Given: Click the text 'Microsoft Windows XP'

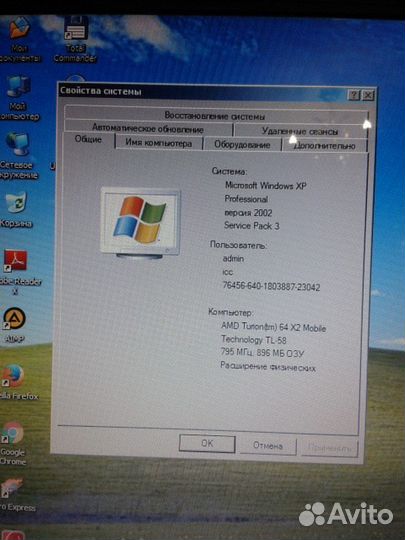Looking at the screenshot, I should click(x=266, y=186).
